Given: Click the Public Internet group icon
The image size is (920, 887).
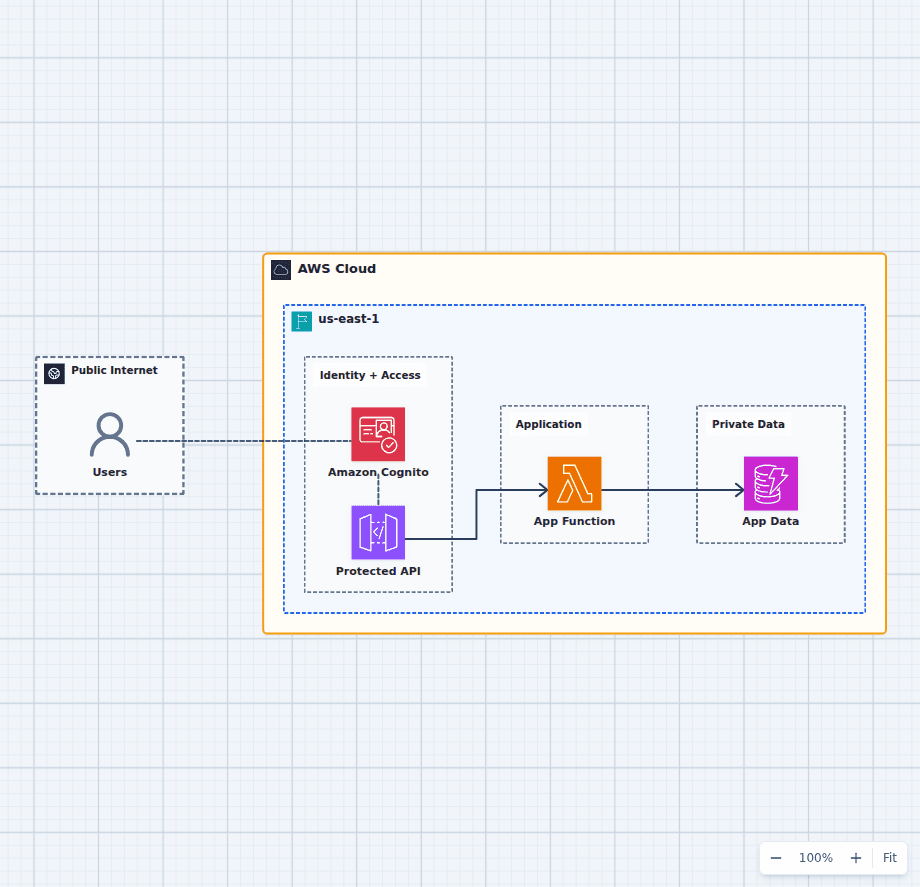Looking at the screenshot, I should tap(55, 374).
